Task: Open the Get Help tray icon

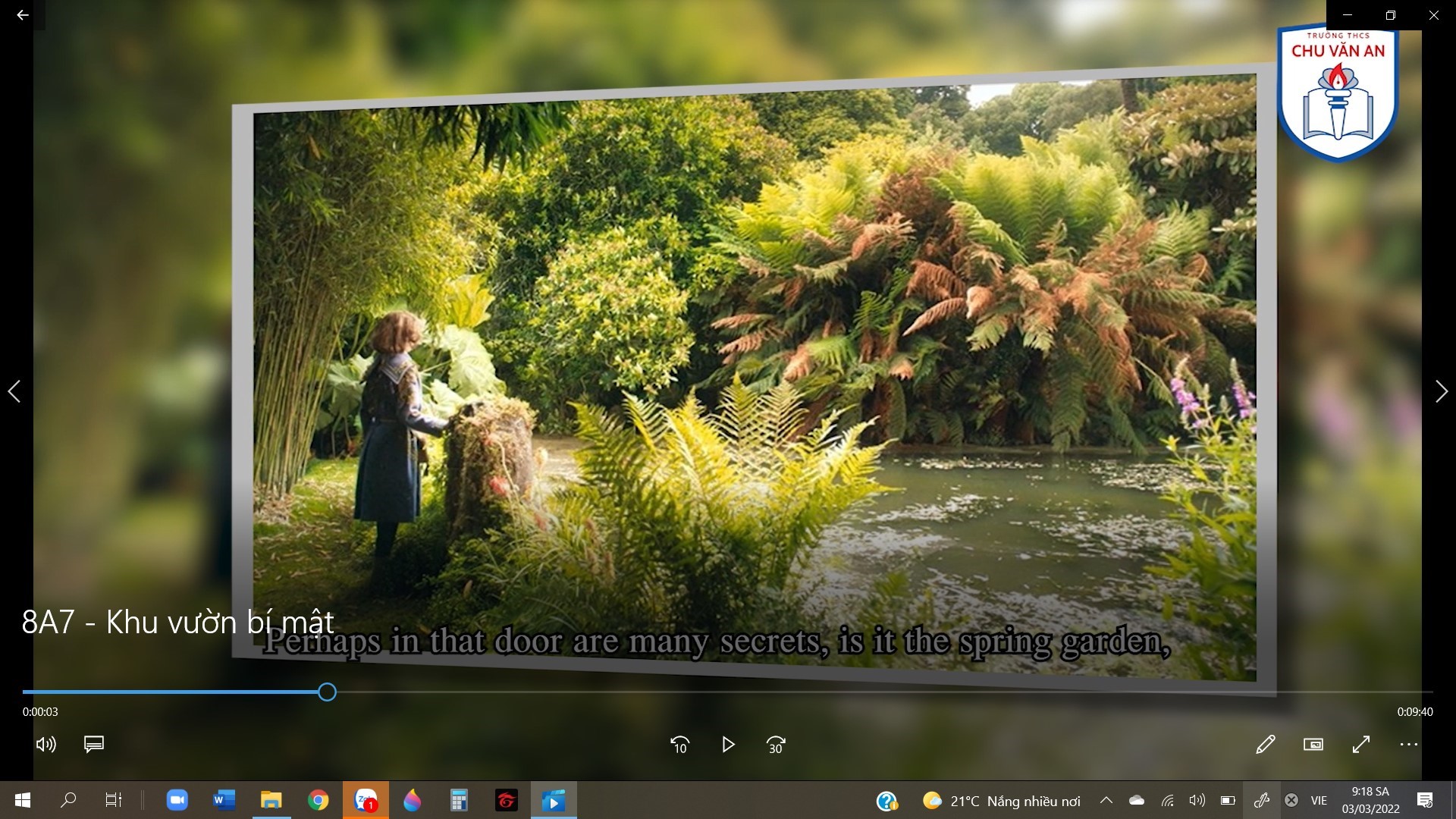Action: coord(887,801)
